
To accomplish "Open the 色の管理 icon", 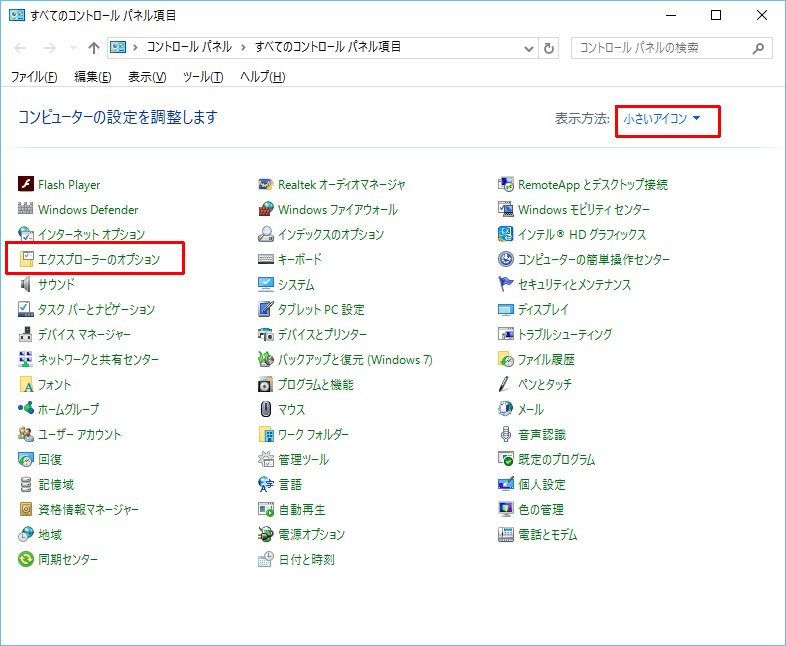I will pos(506,509).
